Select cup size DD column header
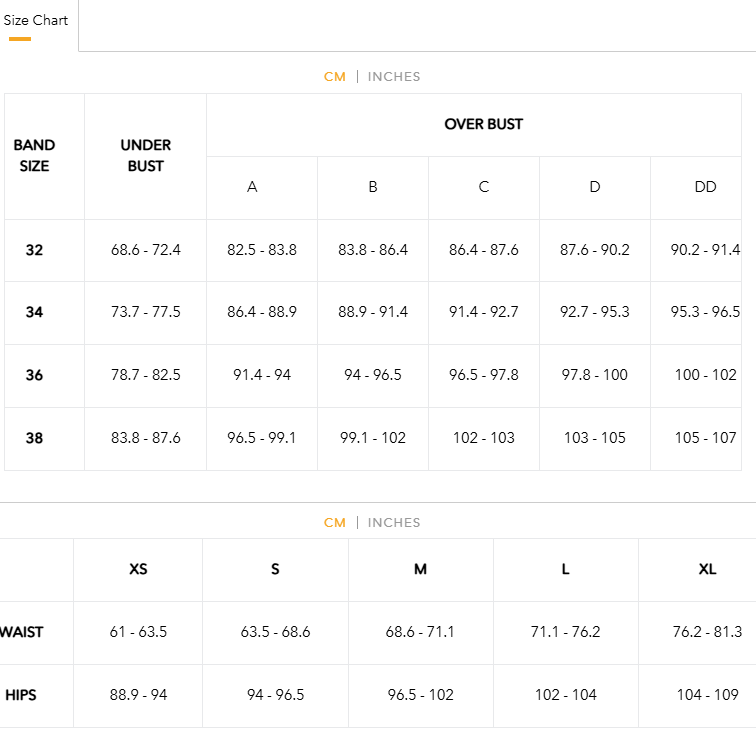 pyautogui.click(x=705, y=187)
